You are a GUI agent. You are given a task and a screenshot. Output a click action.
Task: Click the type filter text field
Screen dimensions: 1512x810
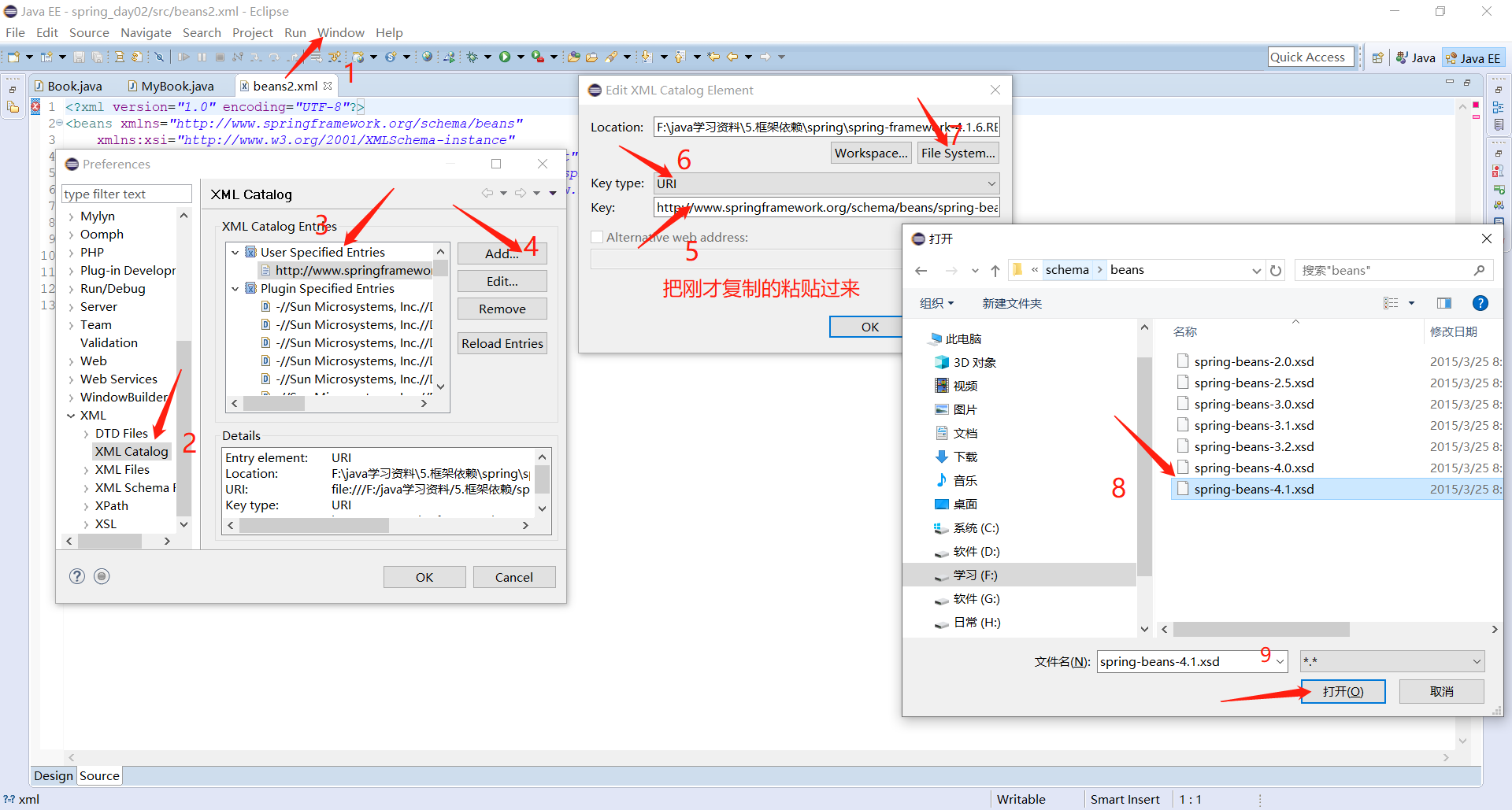pyautogui.click(x=126, y=193)
